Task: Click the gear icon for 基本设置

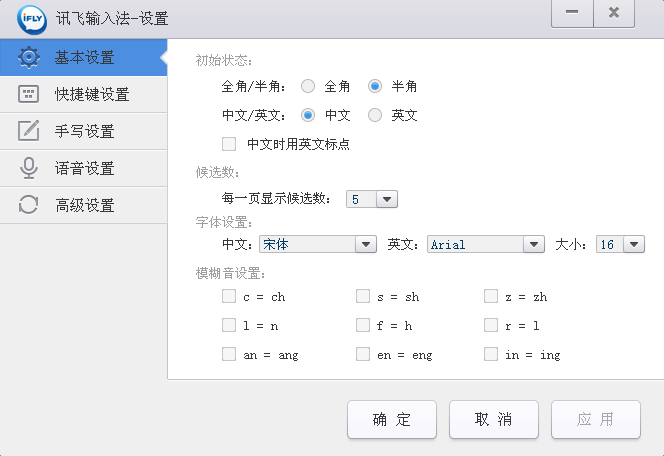Action: [x=29, y=57]
